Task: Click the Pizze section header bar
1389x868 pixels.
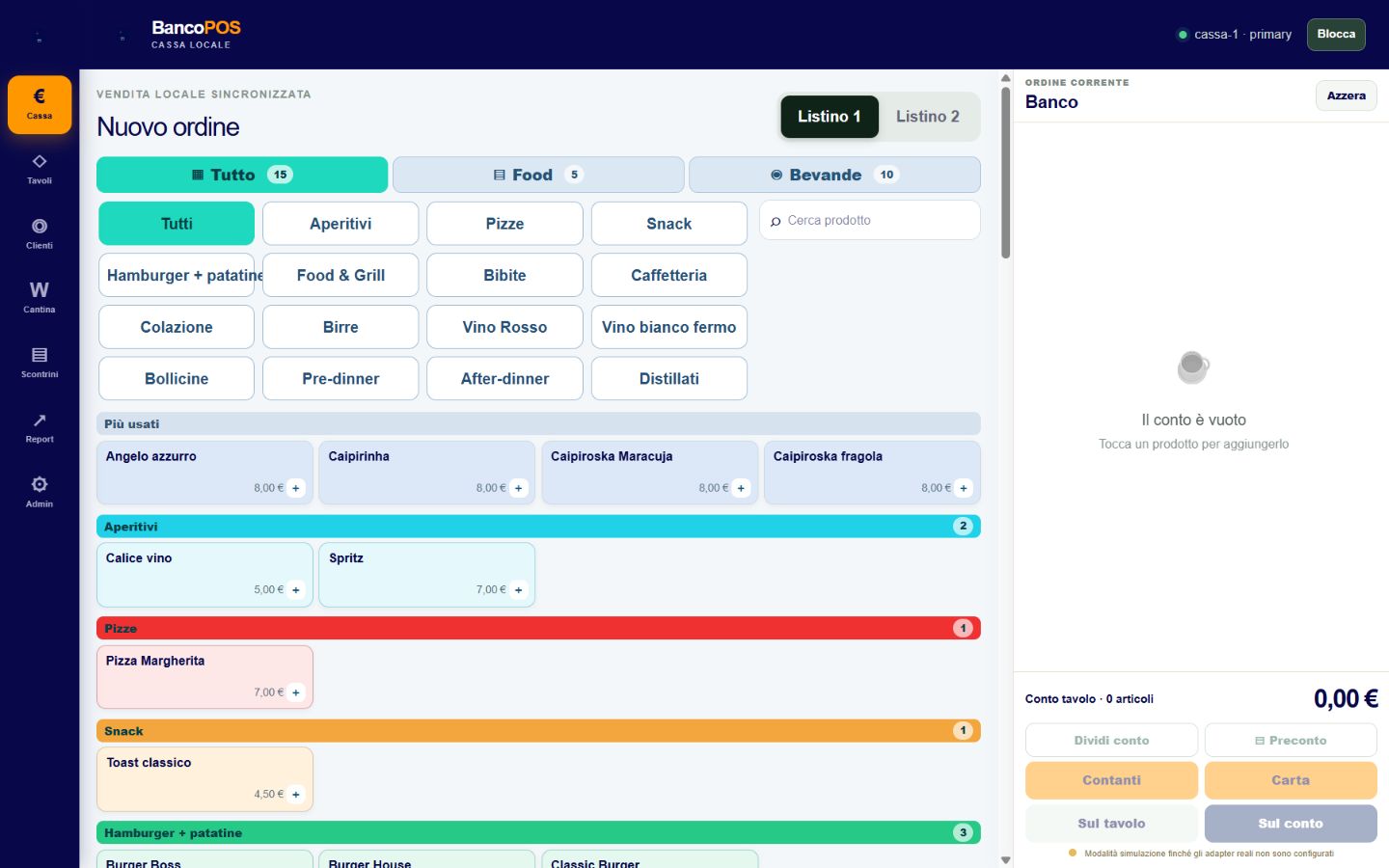Action: [538, 629]
